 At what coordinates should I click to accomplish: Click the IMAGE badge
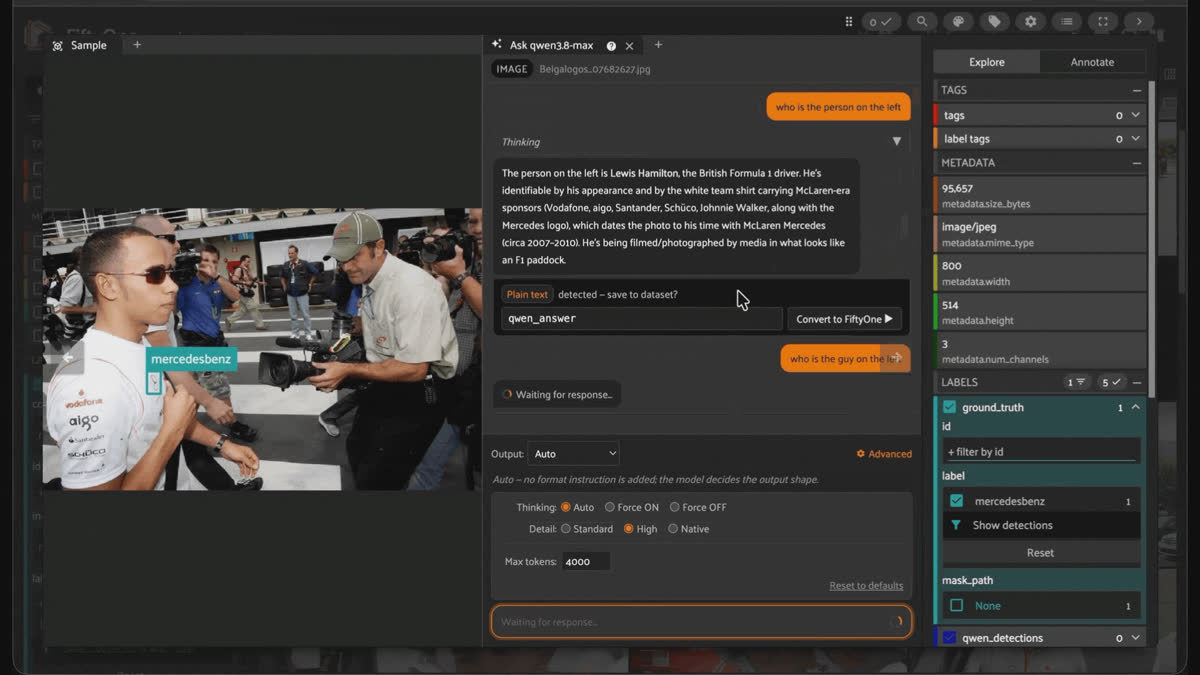(512, 69)
